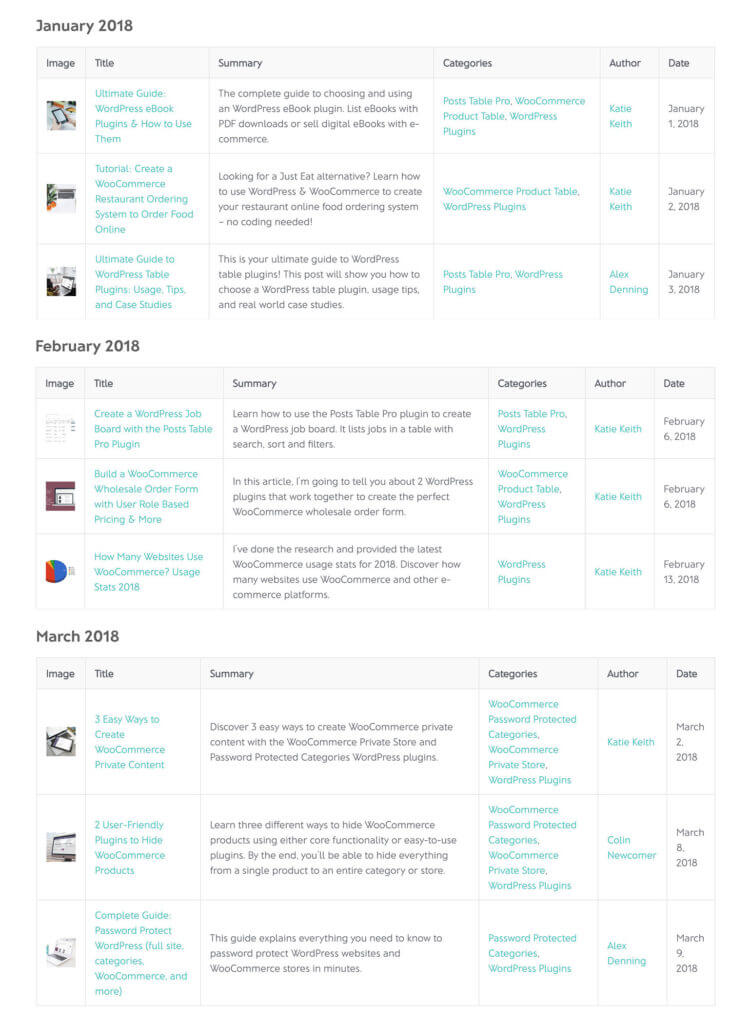751x1024 pixels.
Task: Open the WooCommerce Usage Stats 2018 post
Action: coord(148,571)
